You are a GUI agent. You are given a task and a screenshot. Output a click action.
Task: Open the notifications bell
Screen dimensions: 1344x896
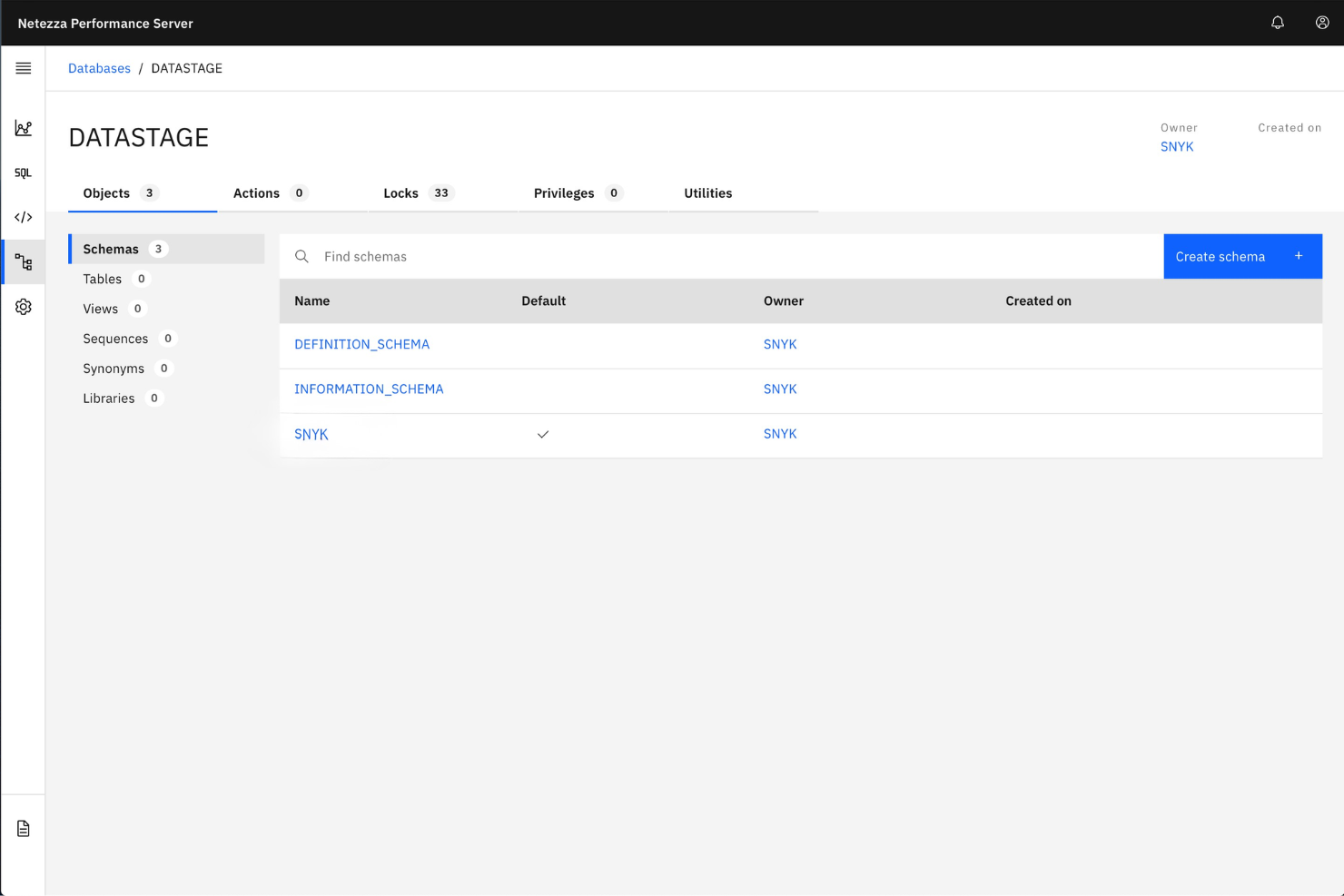(x=1278, y=23)
